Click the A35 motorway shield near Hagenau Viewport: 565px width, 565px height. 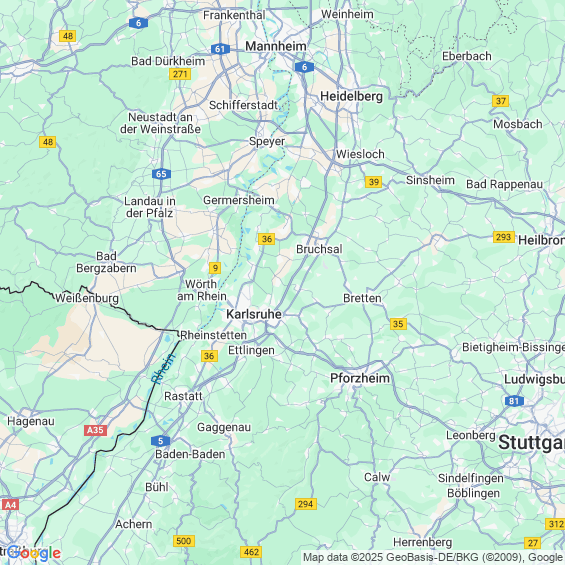pyautogui.click(x=95, y=430)
